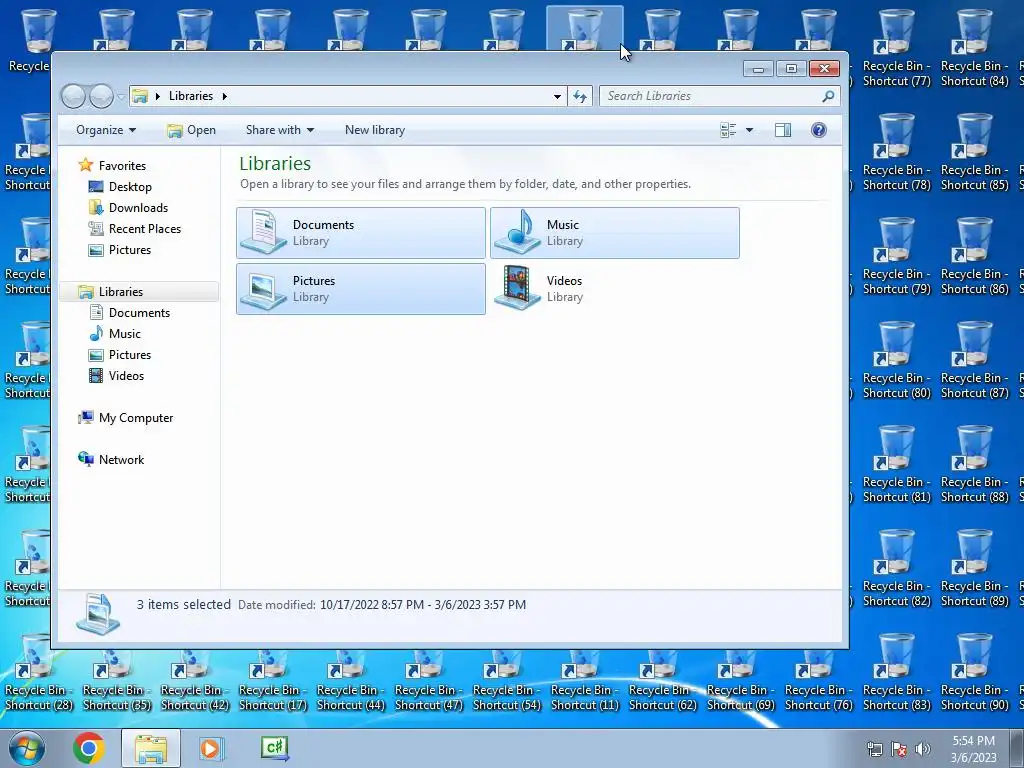Viewport: 1024px width, 768px height.
Task: Click the volume speaker tray icon
Action: click(923, 749)
